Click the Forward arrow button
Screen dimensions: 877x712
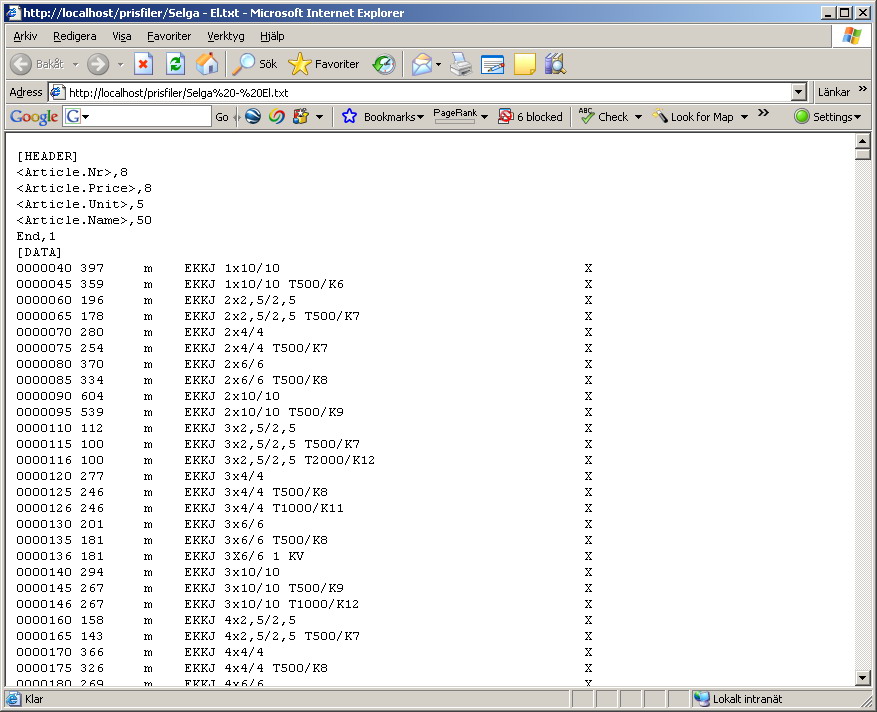(98, 64)
